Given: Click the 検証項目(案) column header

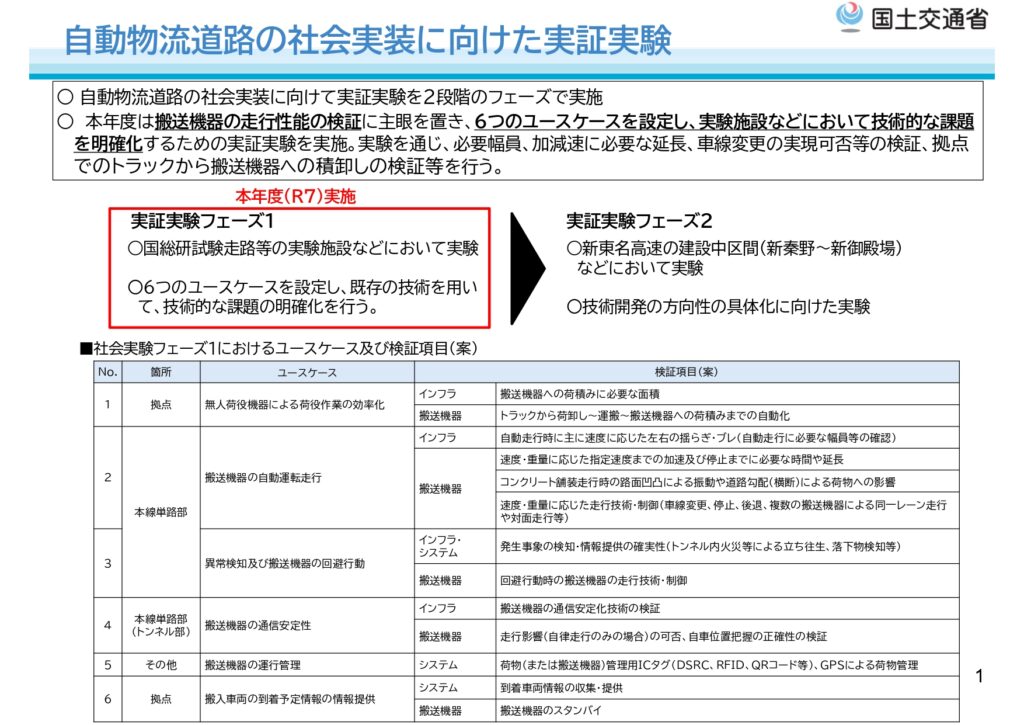Looking at the screenshot, I should point(686,372).
